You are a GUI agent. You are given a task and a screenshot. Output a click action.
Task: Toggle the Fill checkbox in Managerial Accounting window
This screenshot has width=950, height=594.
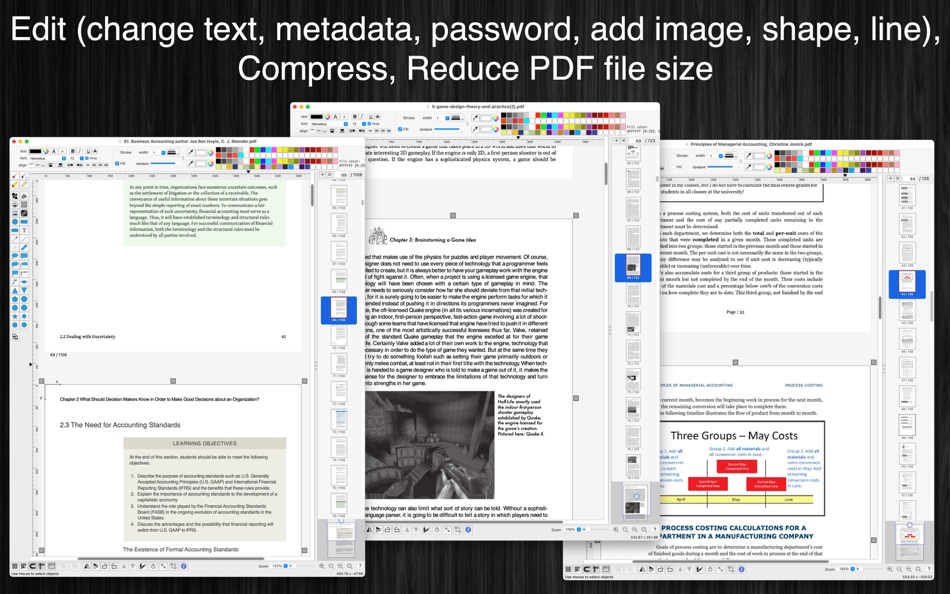[673, 167]
